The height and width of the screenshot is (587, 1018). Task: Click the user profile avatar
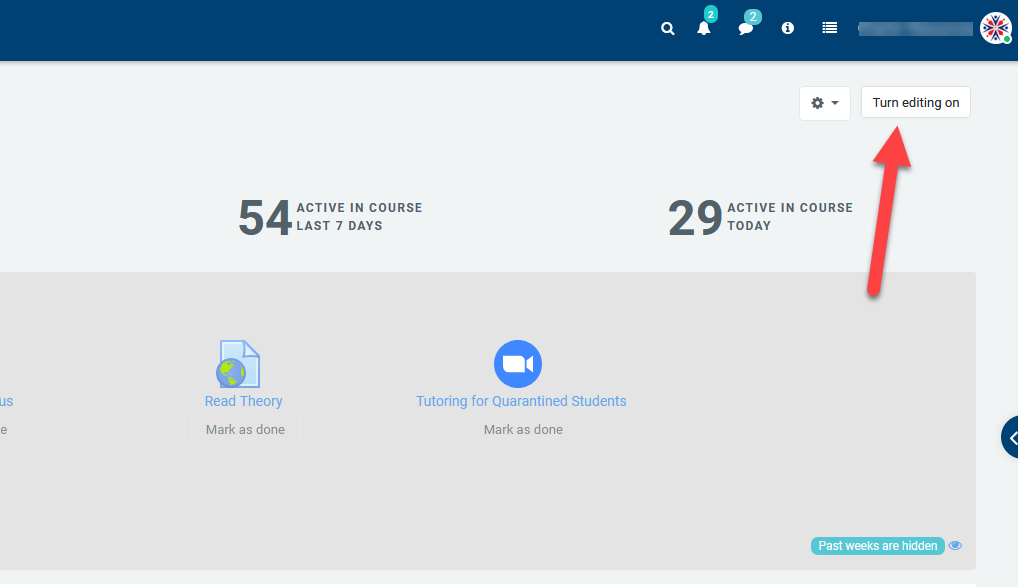coord(995,29)
